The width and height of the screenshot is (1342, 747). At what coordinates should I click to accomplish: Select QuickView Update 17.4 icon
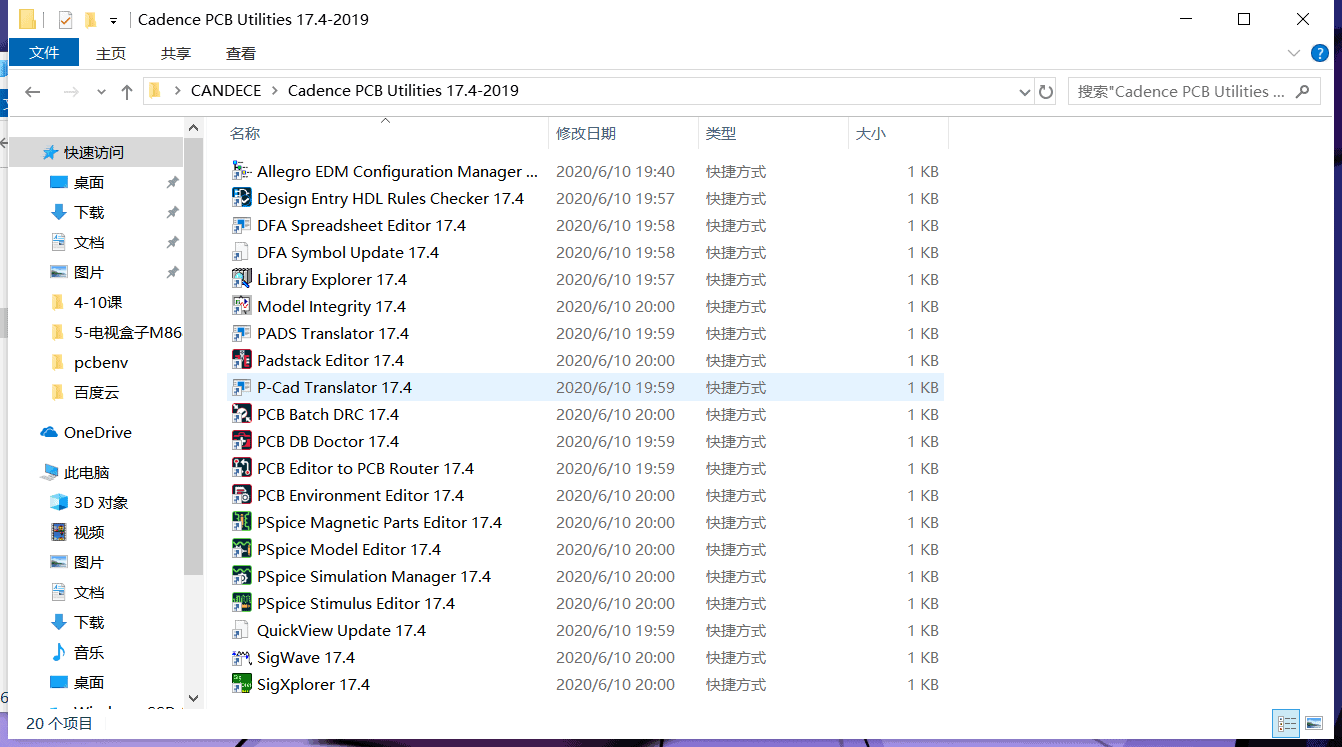[241, 630]
